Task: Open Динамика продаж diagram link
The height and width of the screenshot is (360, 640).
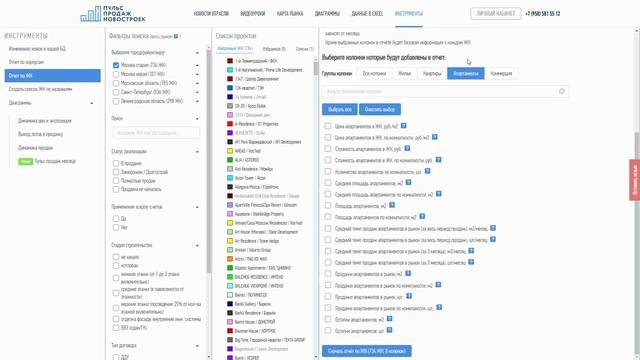Action: pos(35,148)
